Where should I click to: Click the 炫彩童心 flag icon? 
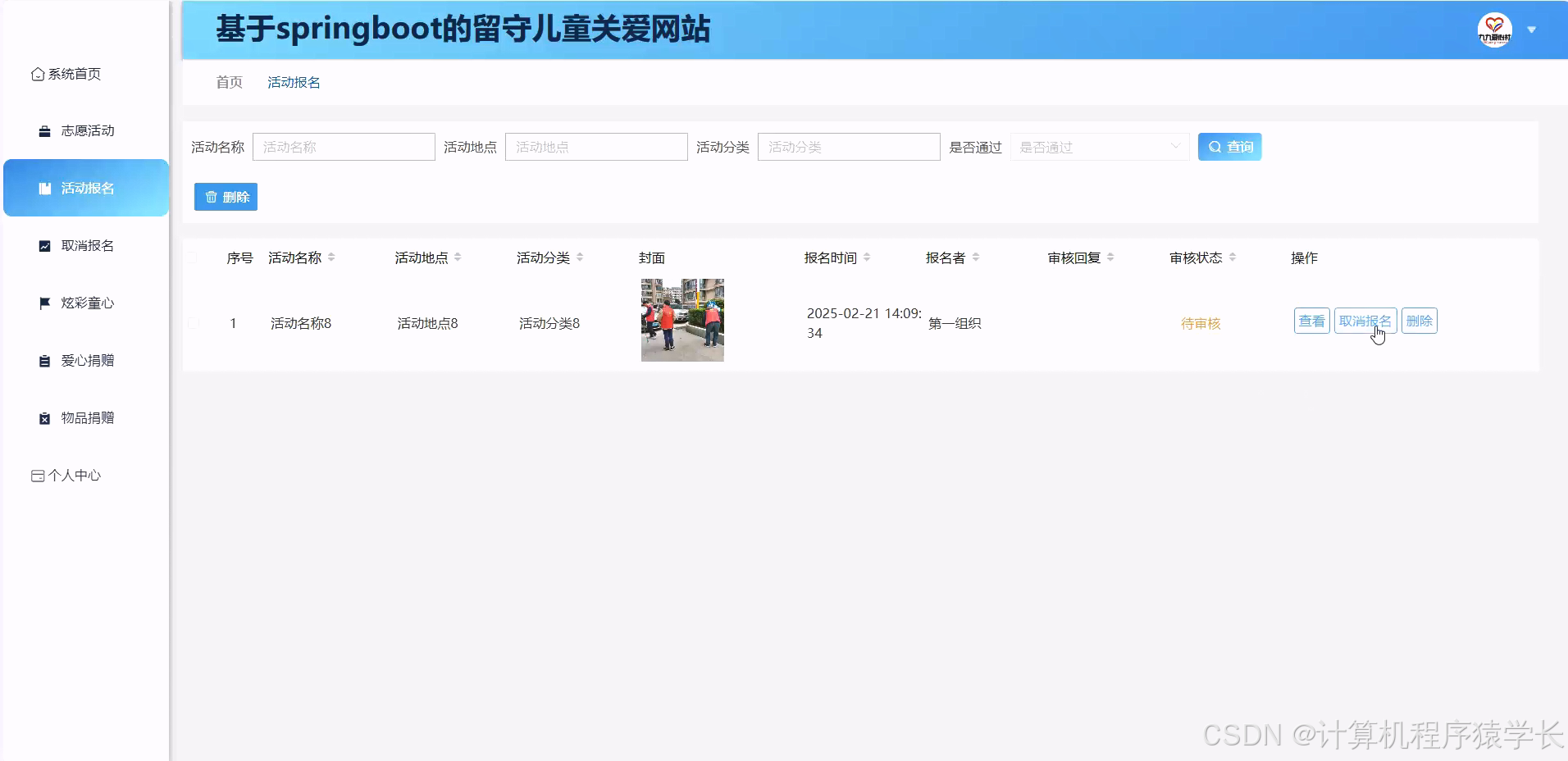tap(43, 303)
